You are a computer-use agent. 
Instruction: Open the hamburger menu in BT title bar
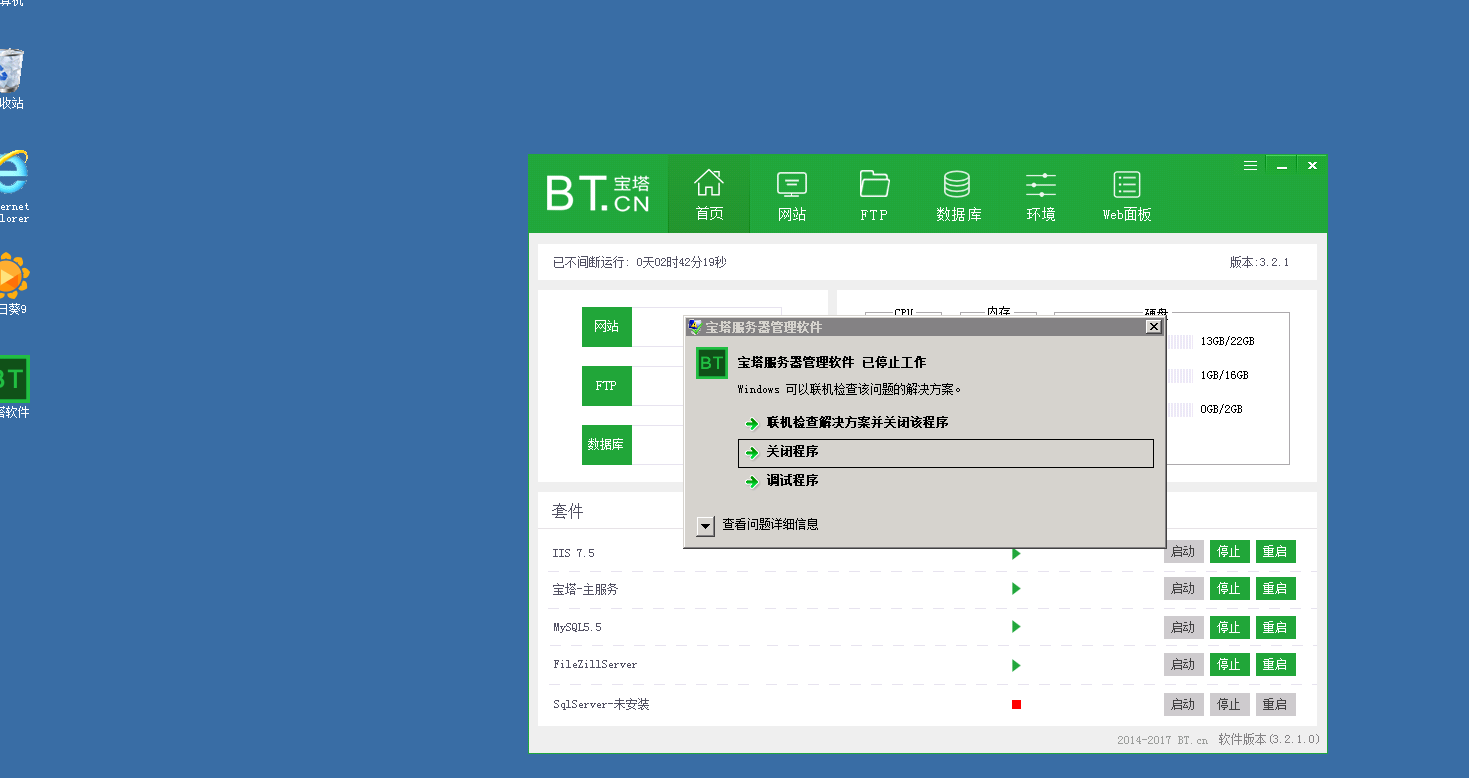point(1250,166)
